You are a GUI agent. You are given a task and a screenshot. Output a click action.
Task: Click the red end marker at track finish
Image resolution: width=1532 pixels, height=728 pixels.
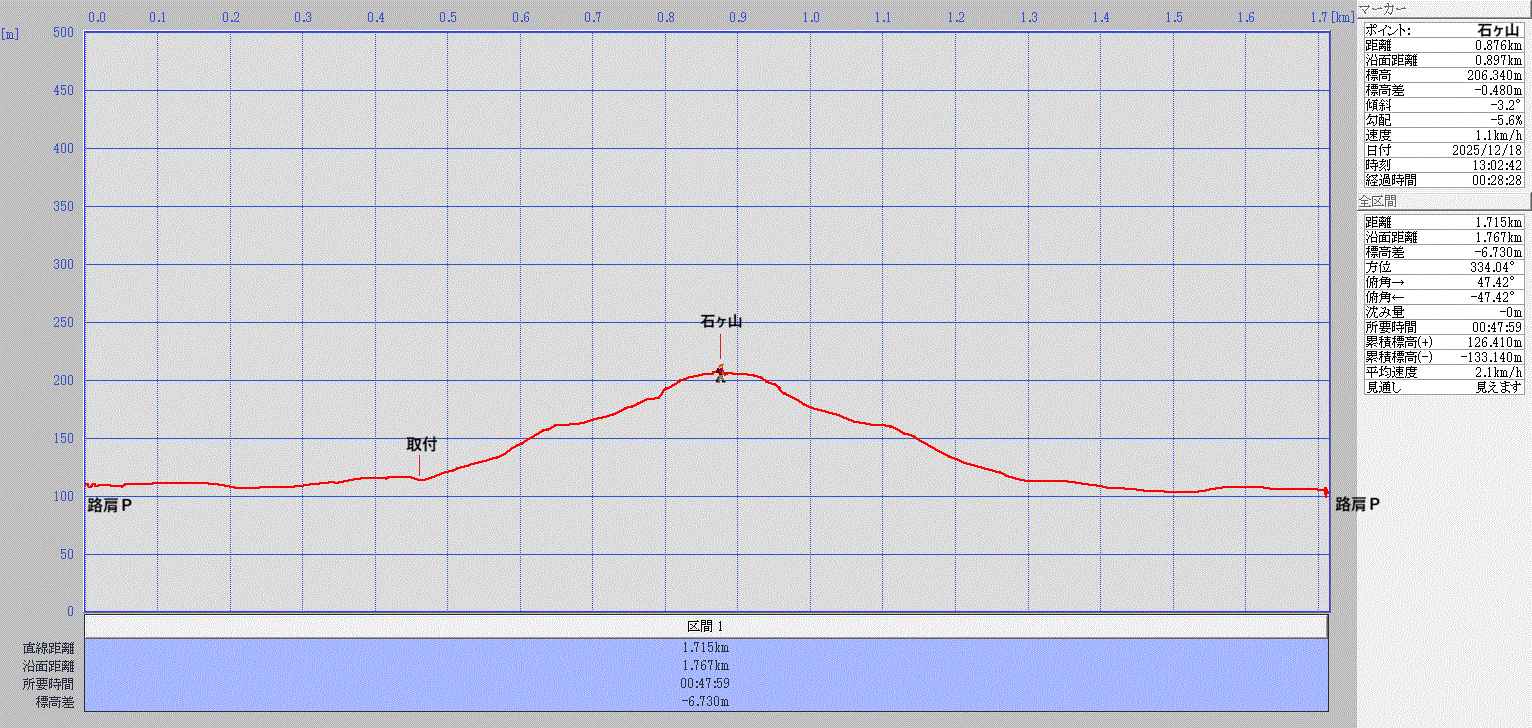point(1326,492)
